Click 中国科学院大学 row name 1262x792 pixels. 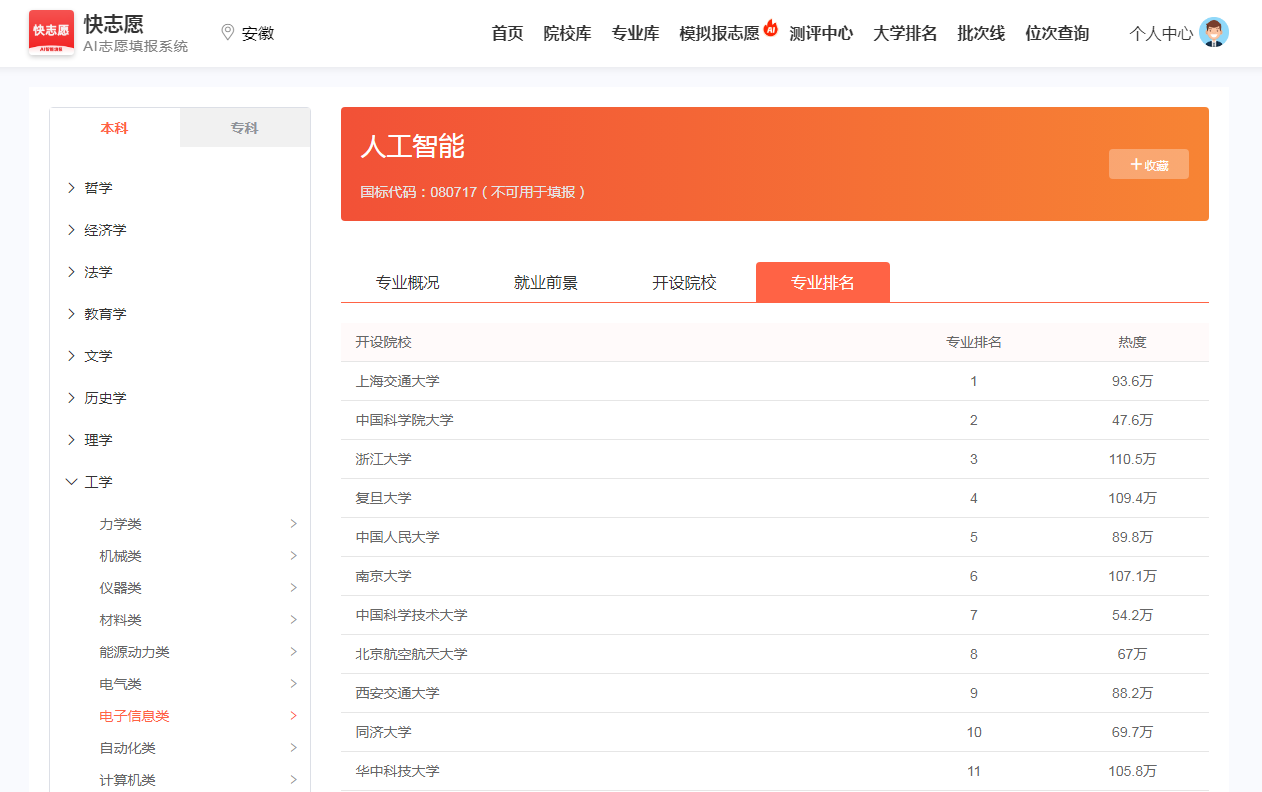(404, 420)
